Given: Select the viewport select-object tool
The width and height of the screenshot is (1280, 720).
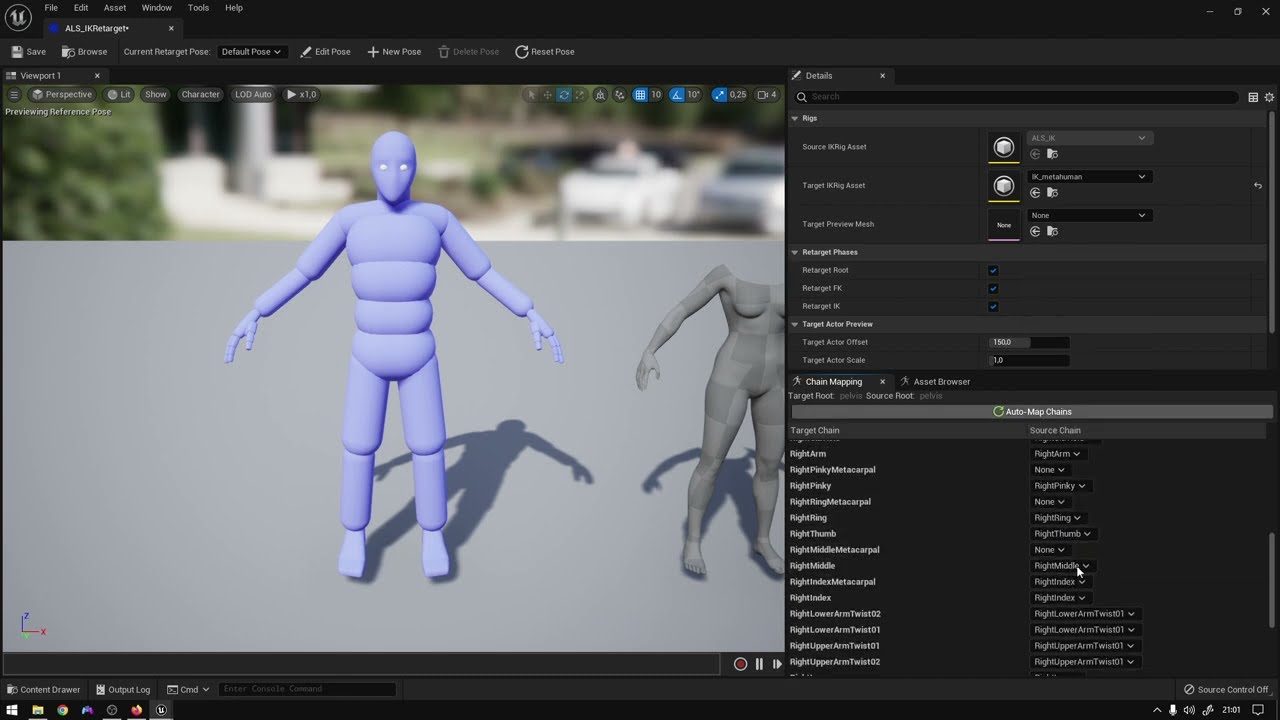Looking at the screenshot, I should (531, 95).
